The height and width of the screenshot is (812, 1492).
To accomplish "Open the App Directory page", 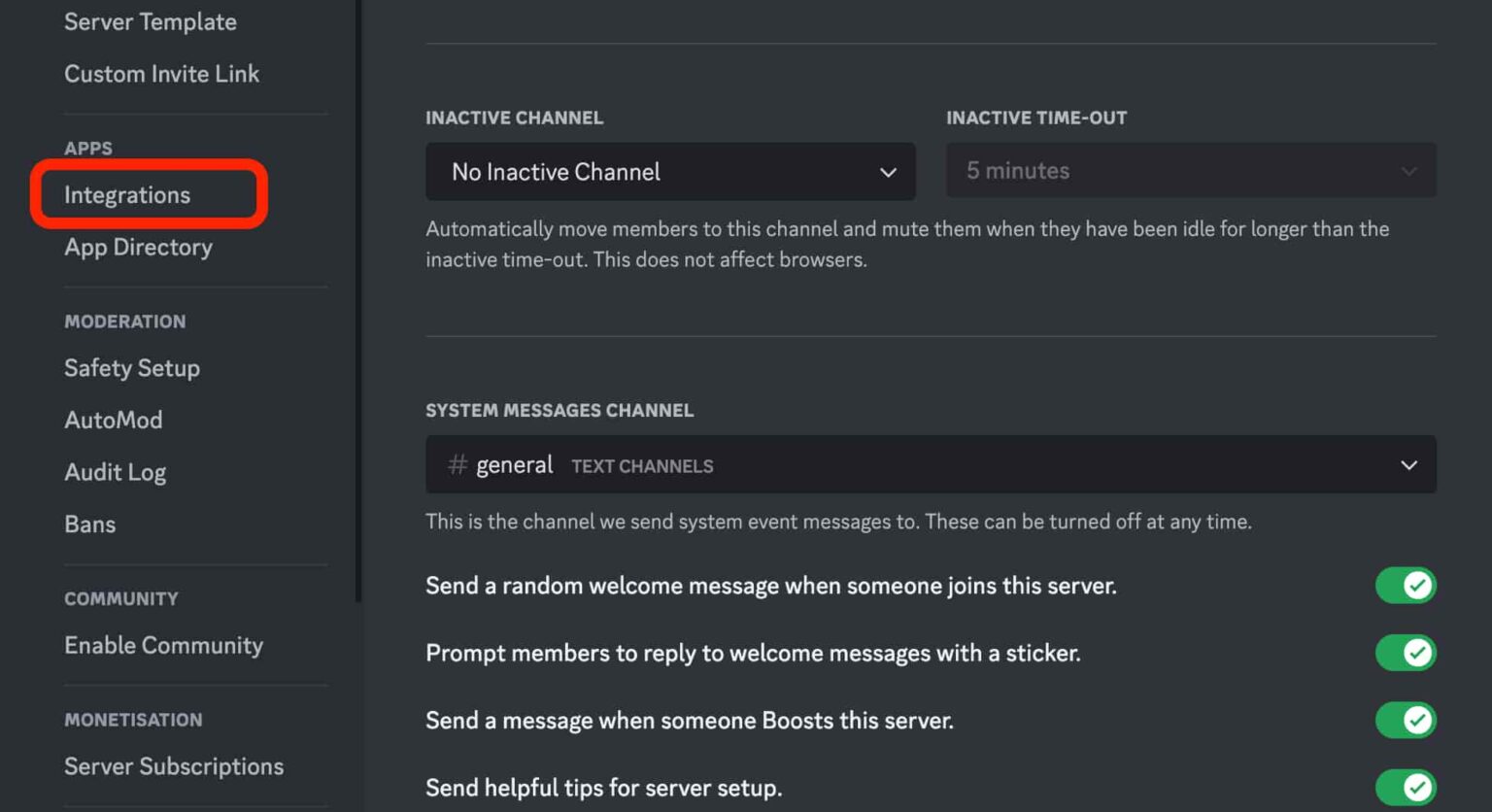I will click(138, 248).
